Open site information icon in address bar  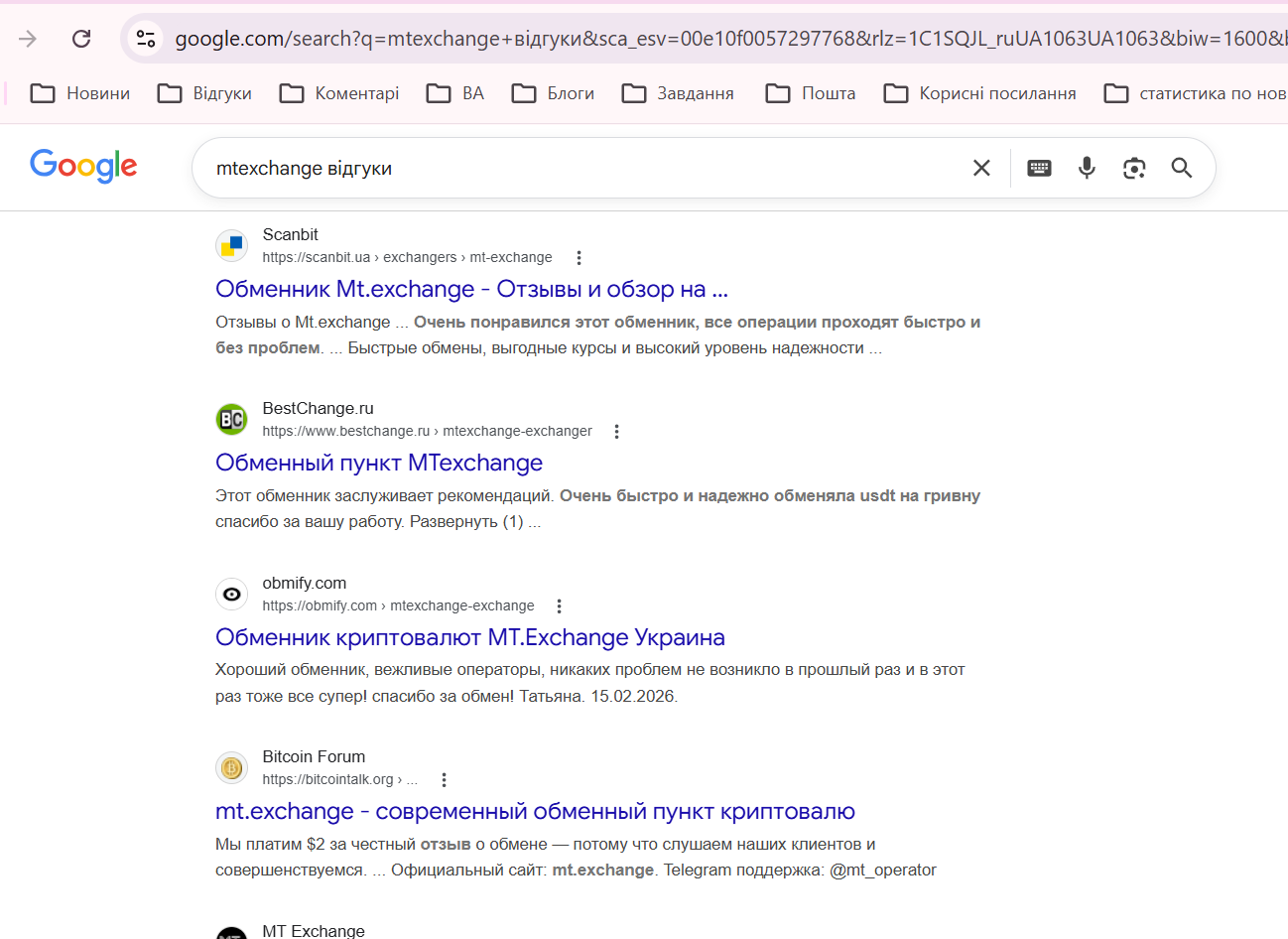pos(146,39)
